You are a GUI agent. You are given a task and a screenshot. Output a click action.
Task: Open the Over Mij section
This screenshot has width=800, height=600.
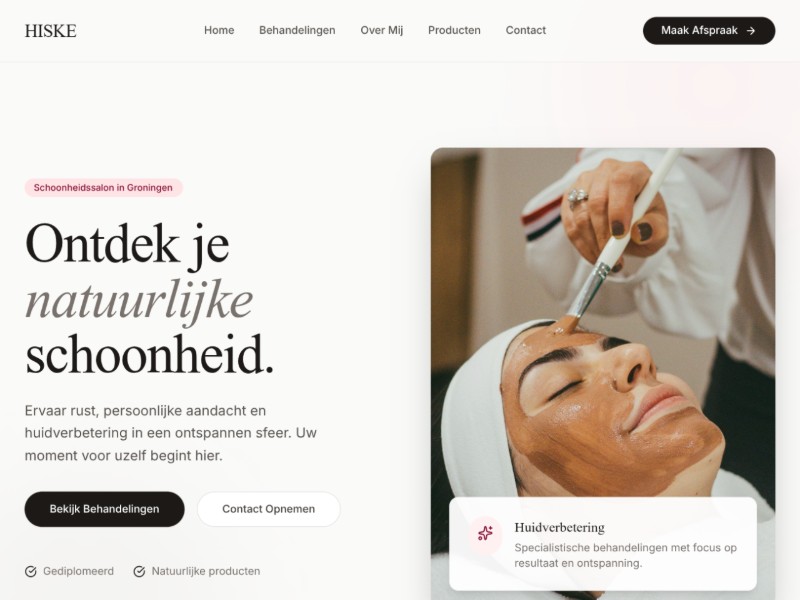[382, 30]
